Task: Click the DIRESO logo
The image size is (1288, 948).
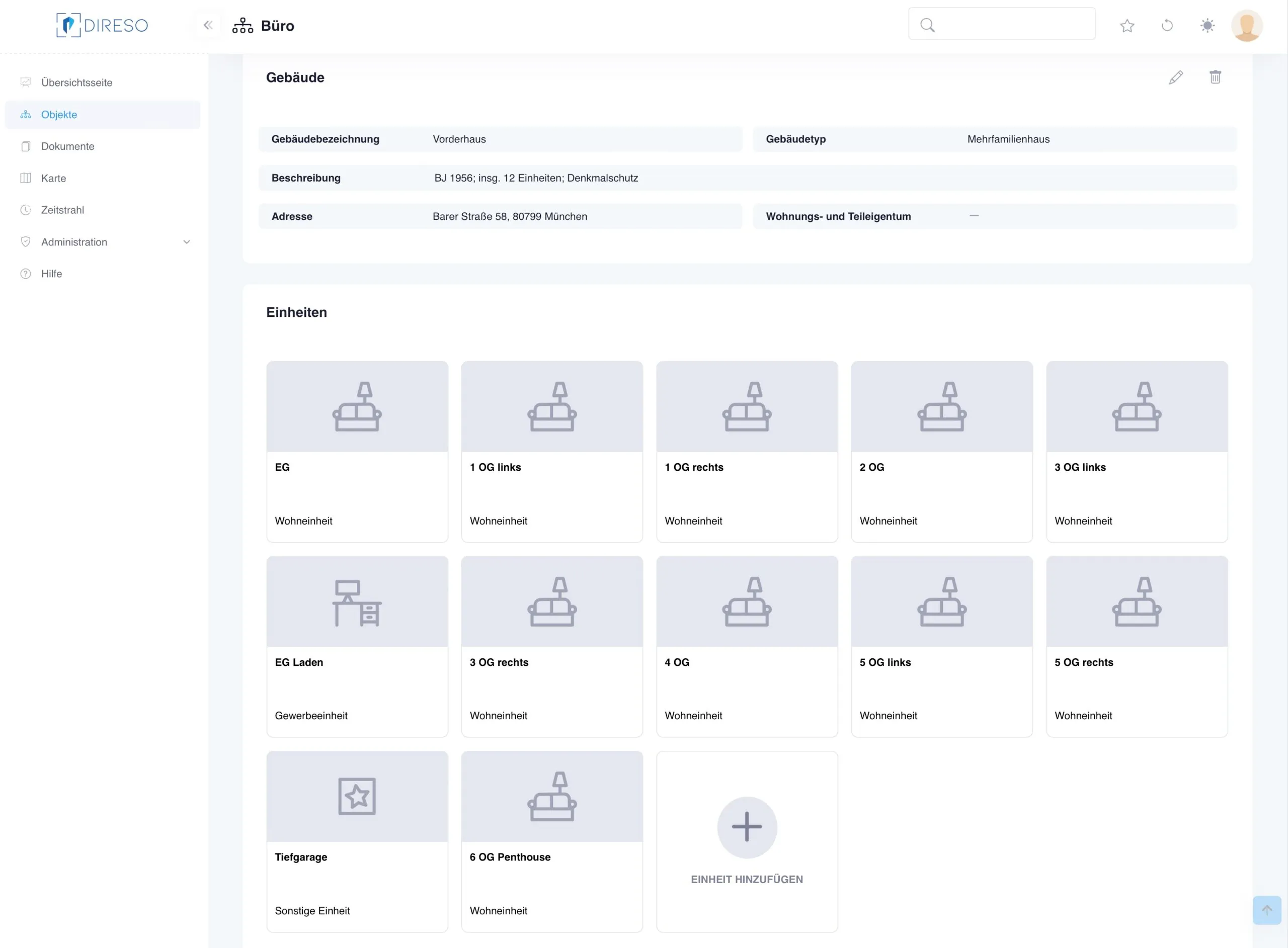Action: coord(102,25)
